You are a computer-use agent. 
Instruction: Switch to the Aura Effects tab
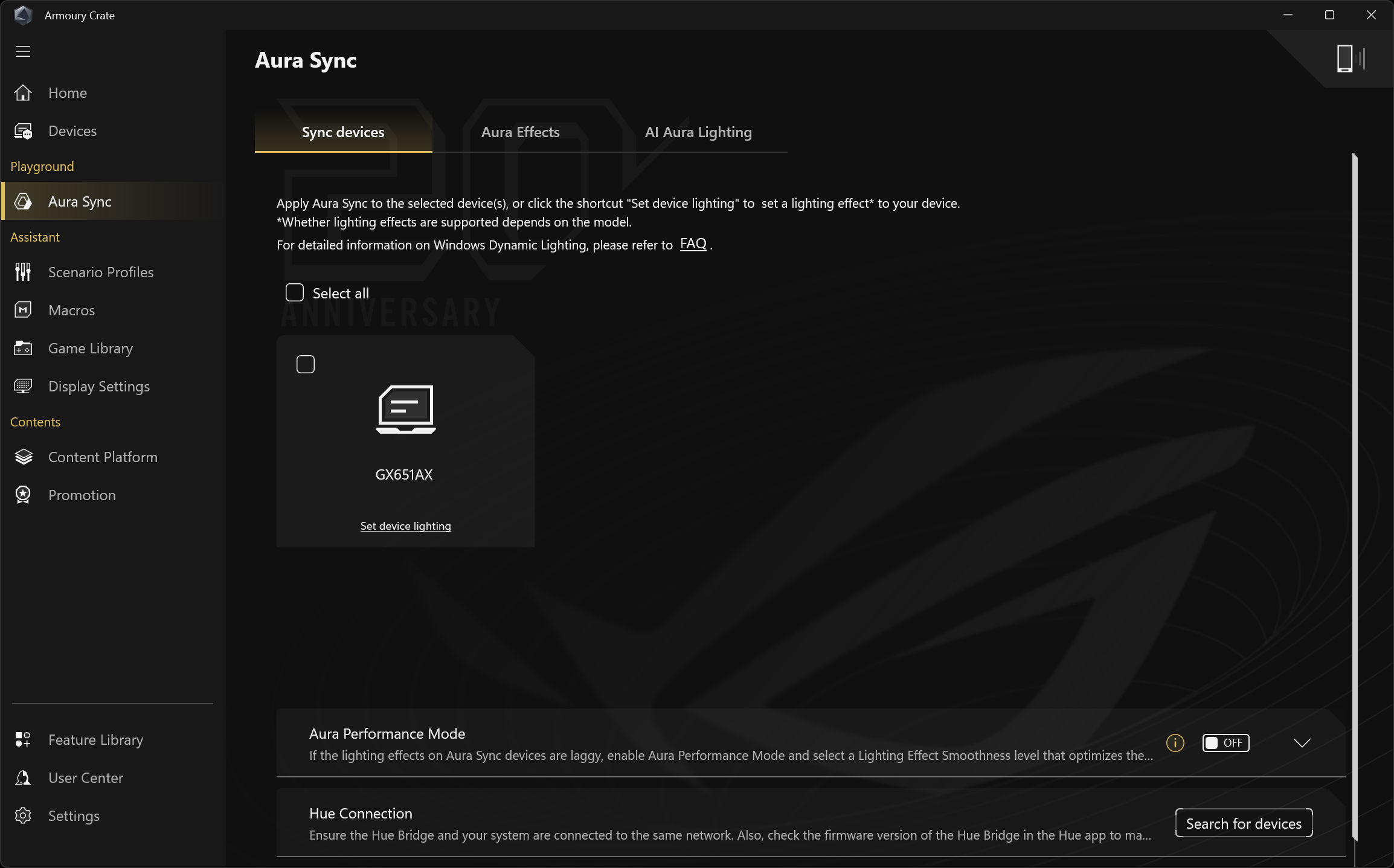(x=521, y=132)
